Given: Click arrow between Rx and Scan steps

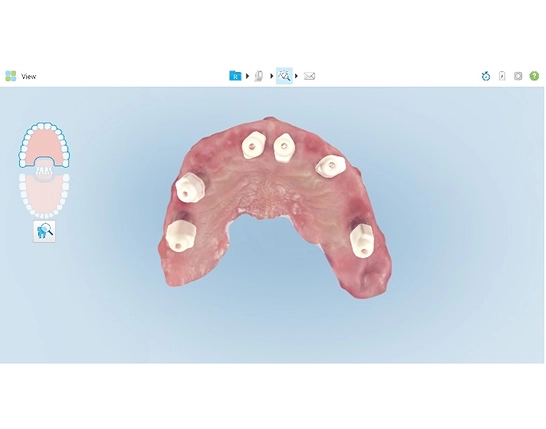Looking at the screenshot, I should (x=247, y=76).
